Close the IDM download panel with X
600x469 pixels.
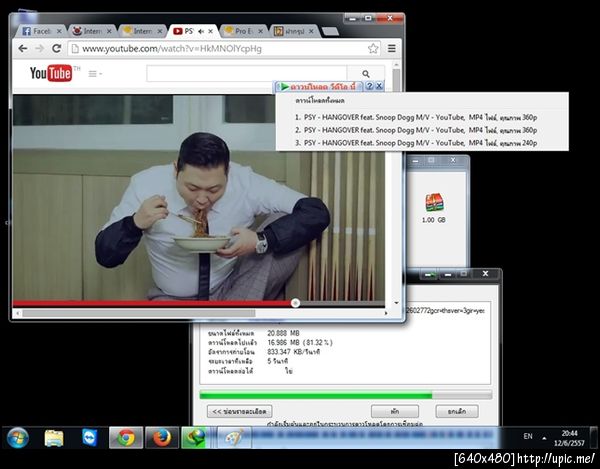pyautogui.click(x=379, y=86)
